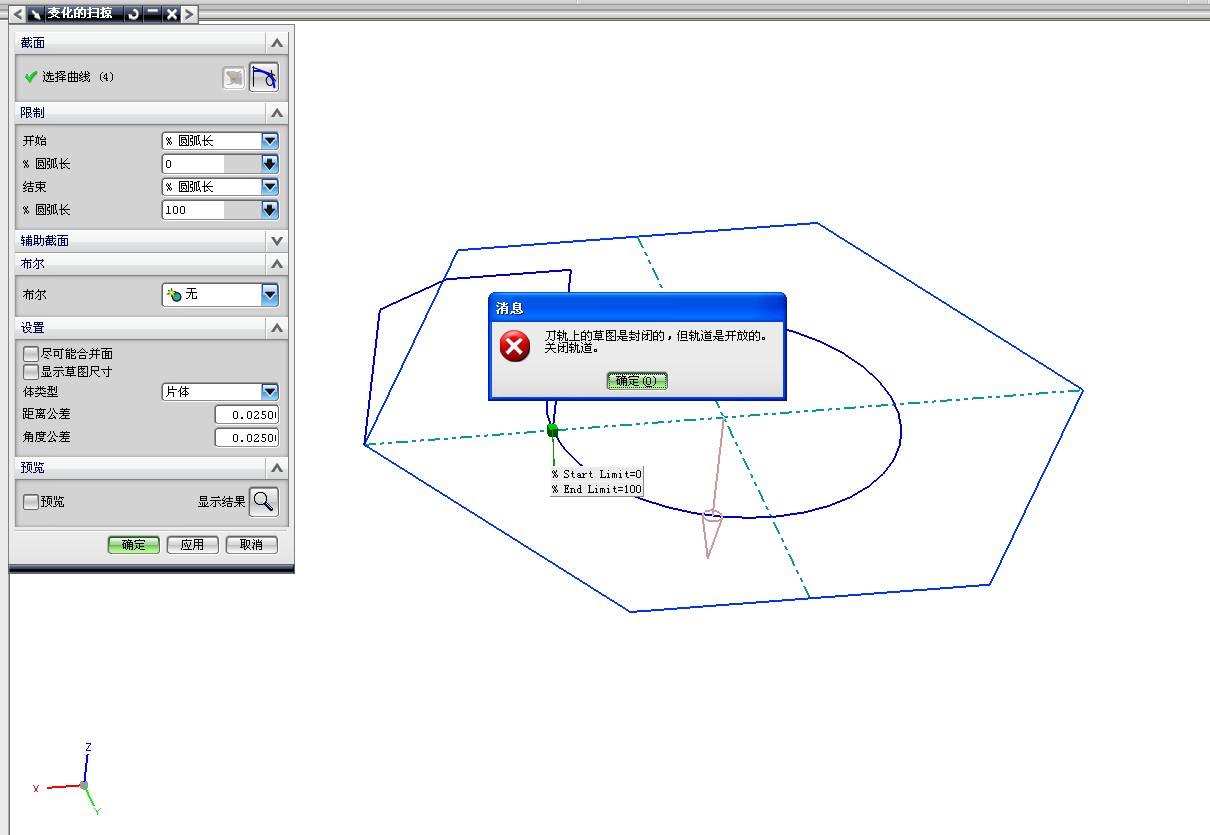Click the pin arrow icon beside 变化的扫掠 title

tap(36, 14)
